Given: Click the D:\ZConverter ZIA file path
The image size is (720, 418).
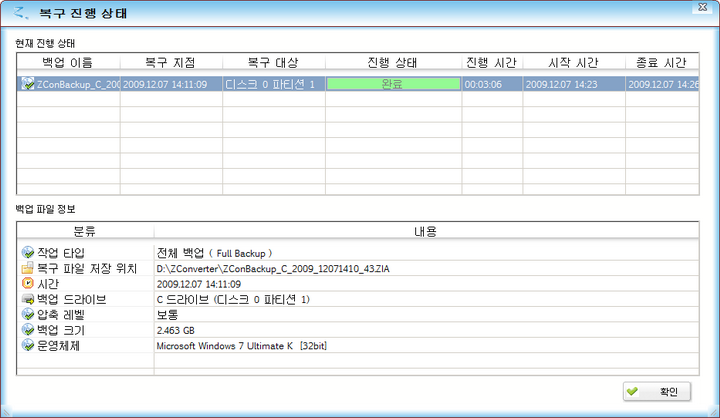Looking at the screenshot, I should coord(273,269).
